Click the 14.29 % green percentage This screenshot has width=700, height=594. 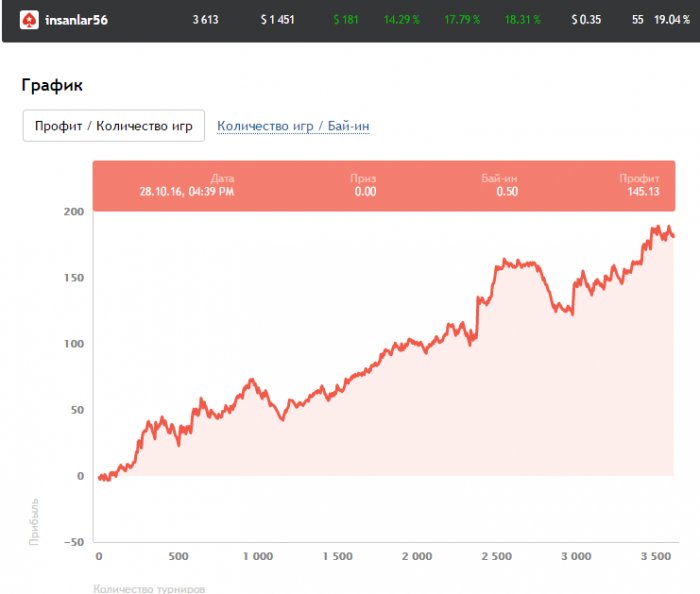click(403, 20)
